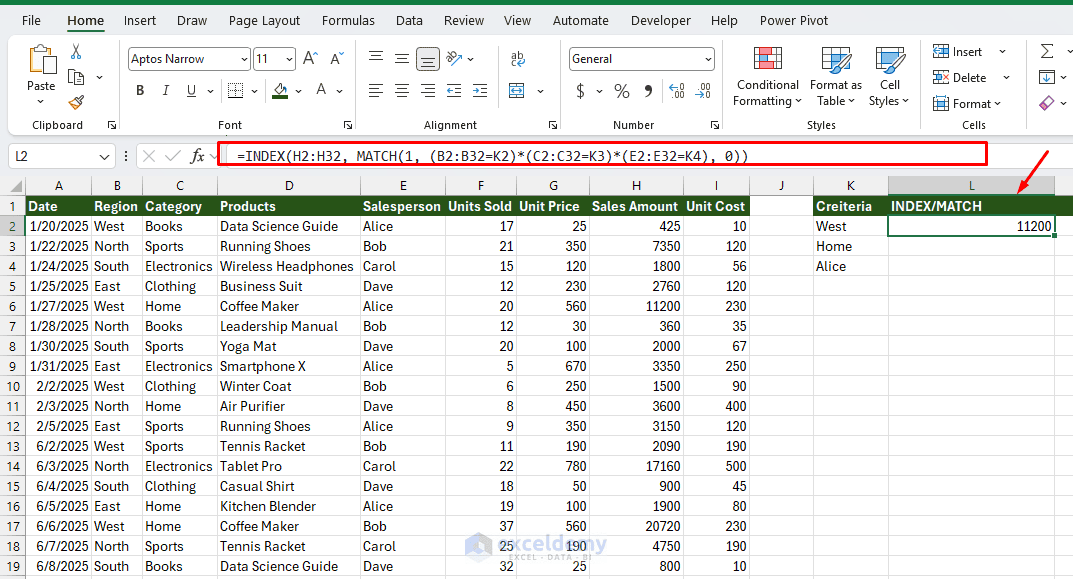Open the File tab
The width and height of the screenshot is (1073, 579).
31,21
